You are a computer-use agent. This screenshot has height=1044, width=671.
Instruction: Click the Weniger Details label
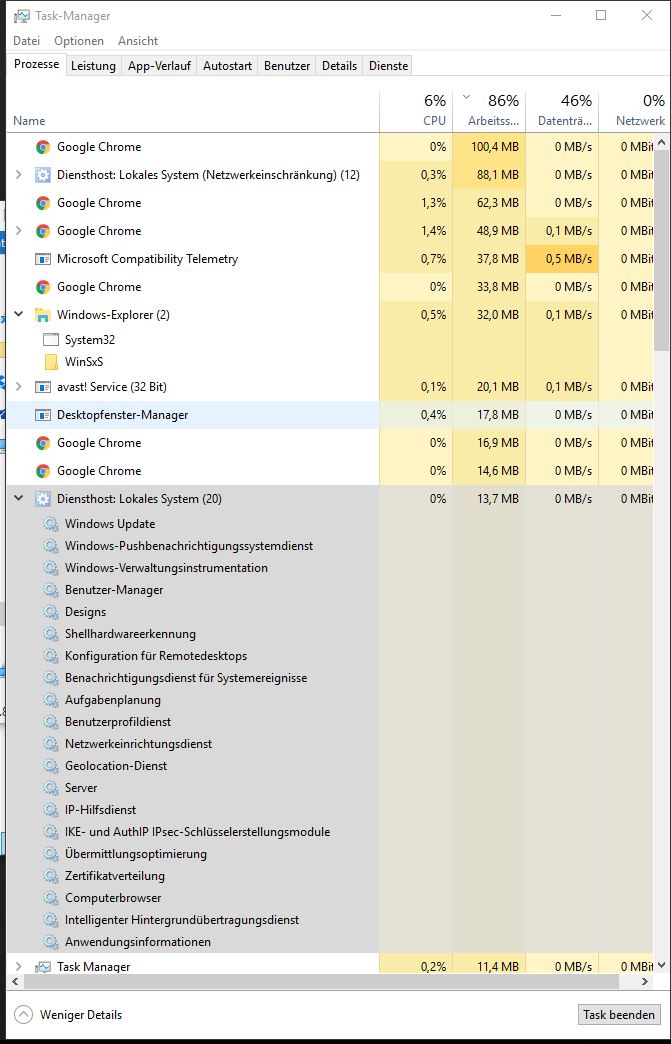pos(81,1015)
